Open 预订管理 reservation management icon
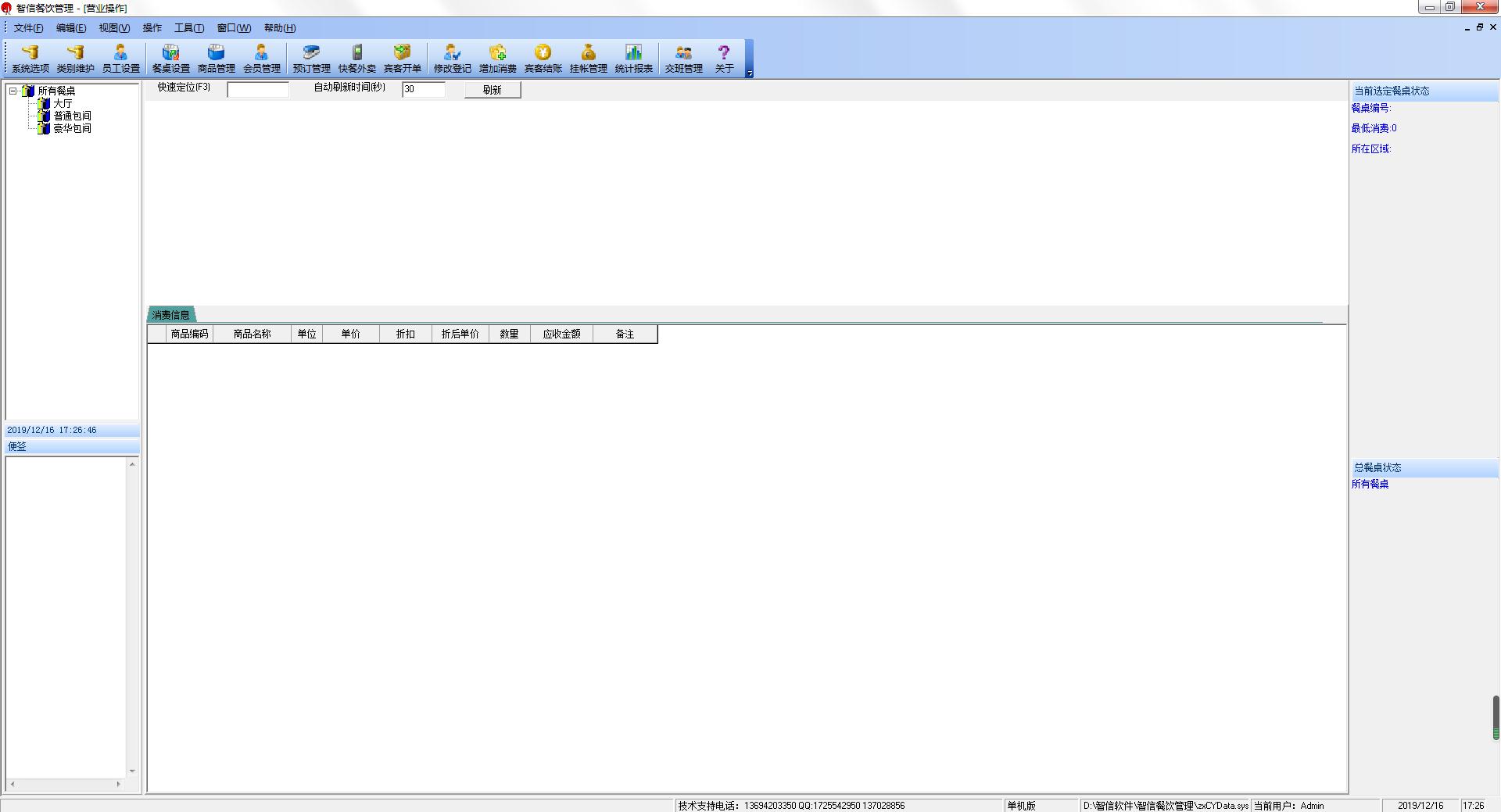 pyautogui.click(x=311, y=58)
